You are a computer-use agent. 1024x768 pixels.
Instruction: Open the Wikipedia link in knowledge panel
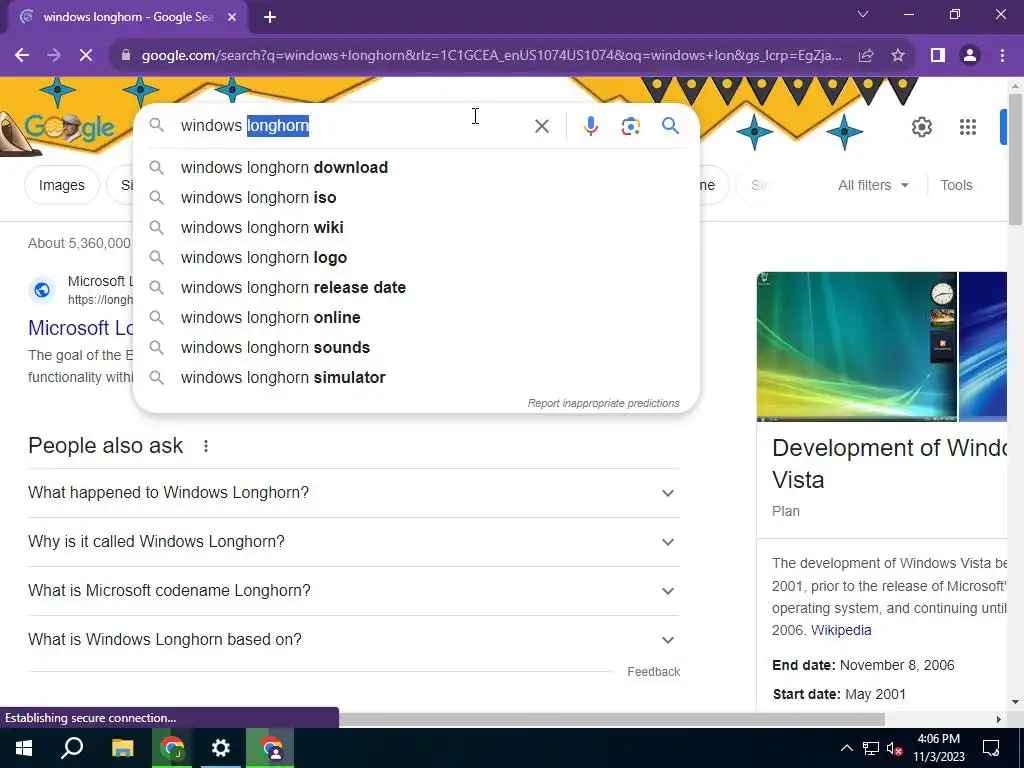tap(840, 630)
